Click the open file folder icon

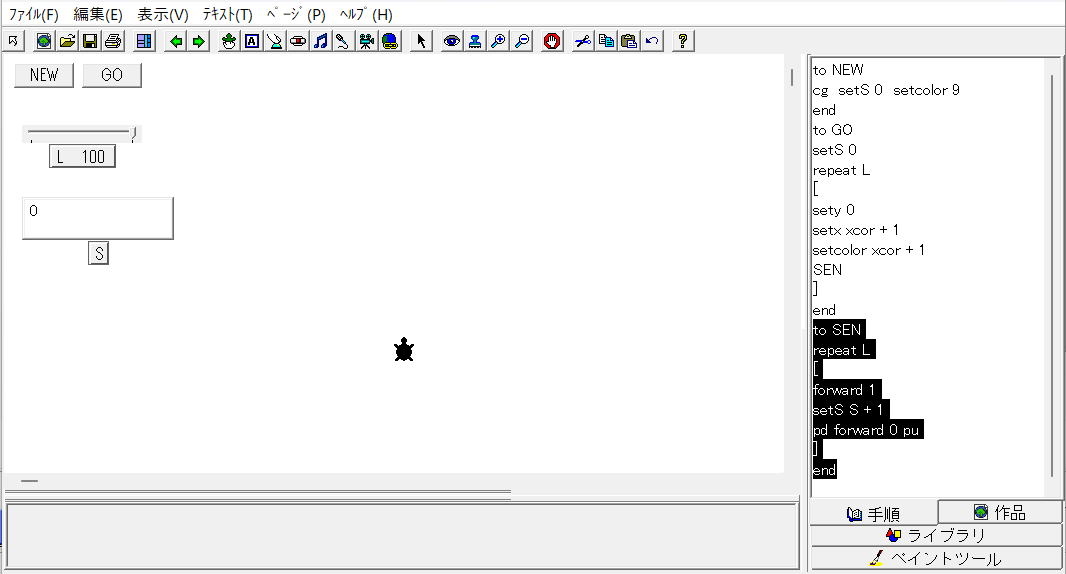coord(67,41)
